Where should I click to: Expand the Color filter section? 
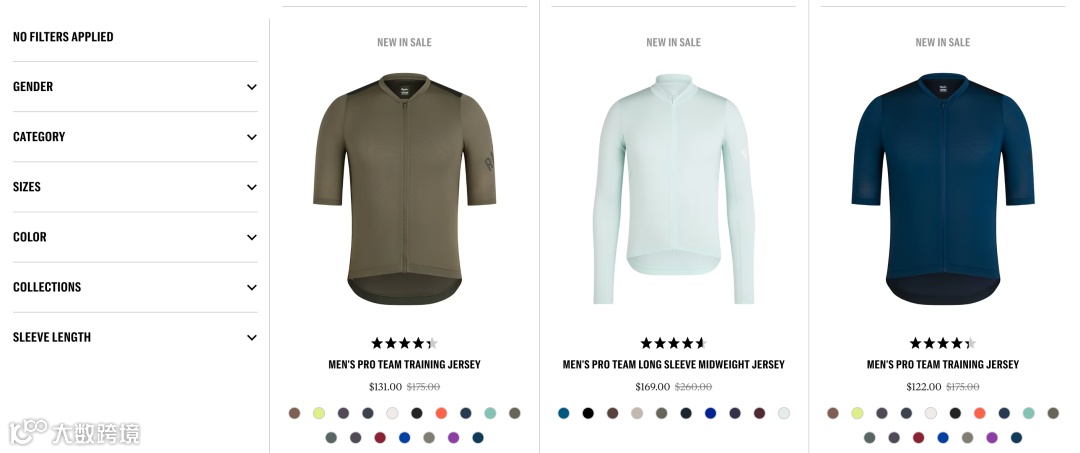pos(135,237)
